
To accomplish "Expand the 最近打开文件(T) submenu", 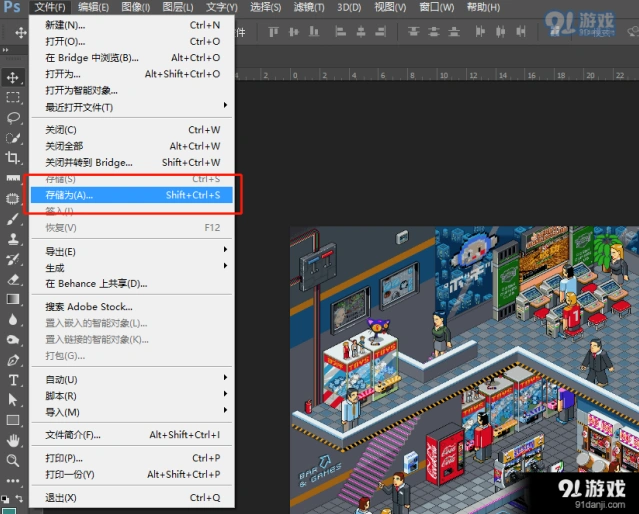I will coord(225,105).
